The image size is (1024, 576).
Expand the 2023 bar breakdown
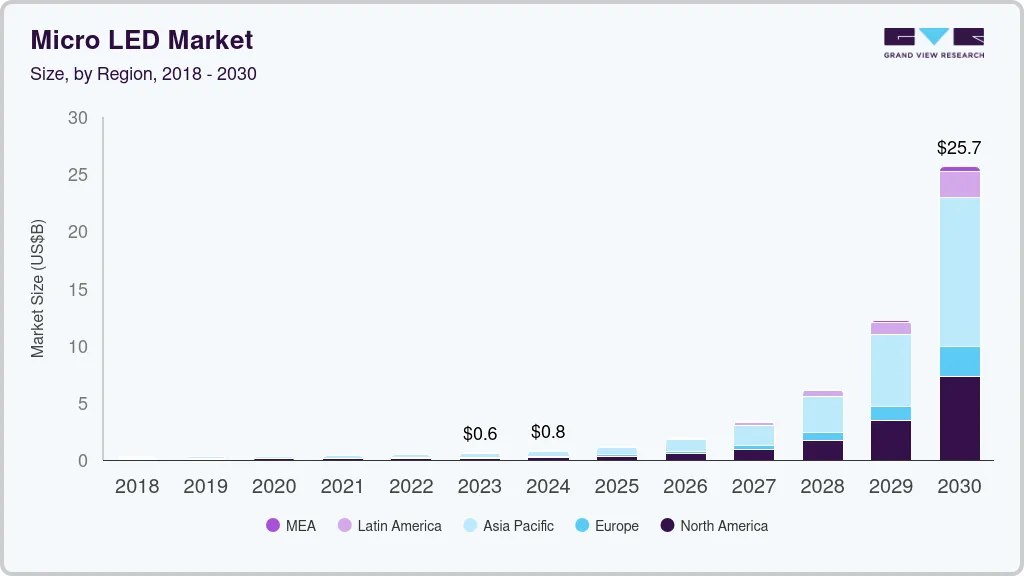tap(480, 456)
